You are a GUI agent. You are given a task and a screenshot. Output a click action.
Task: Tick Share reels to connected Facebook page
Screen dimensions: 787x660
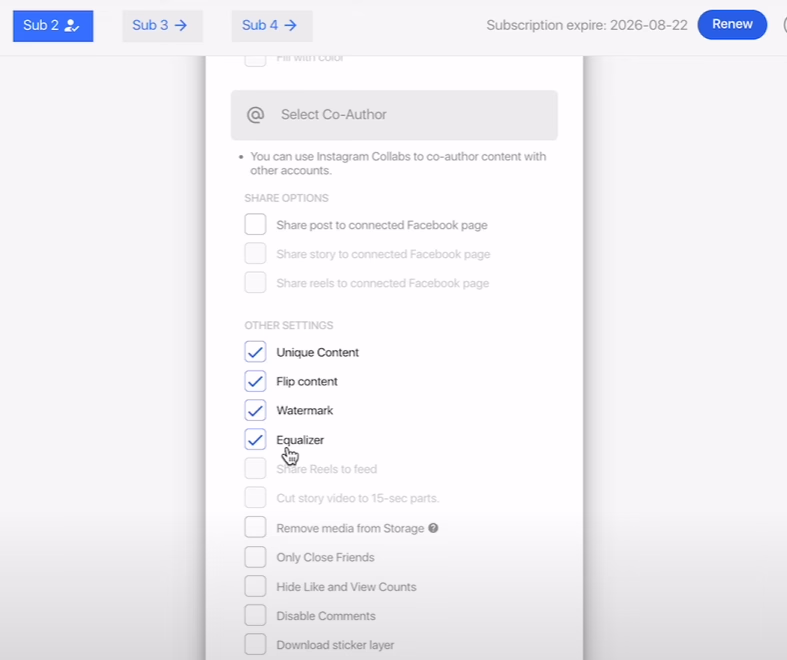(255, 283)
